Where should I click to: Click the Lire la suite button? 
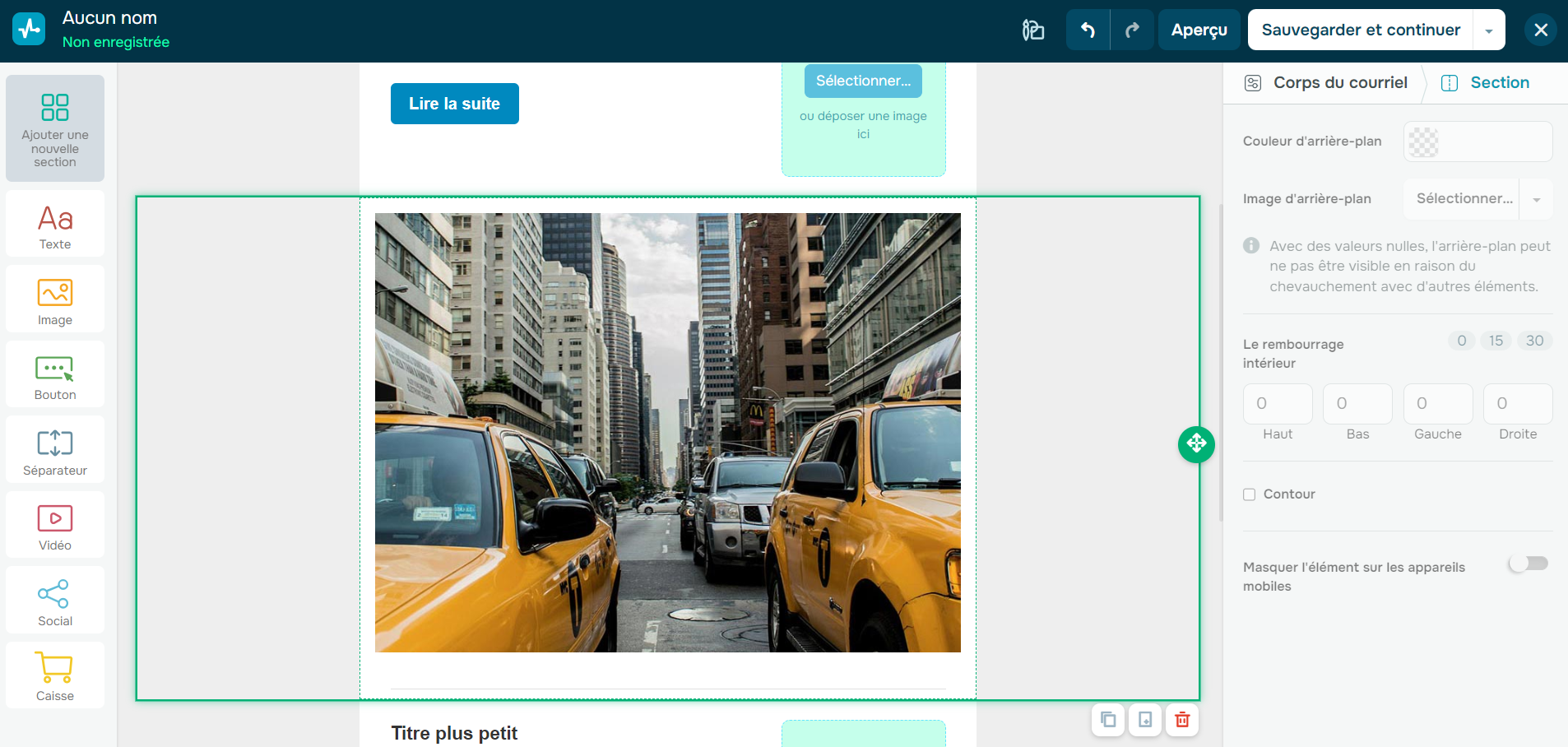(x=455, y=104)
